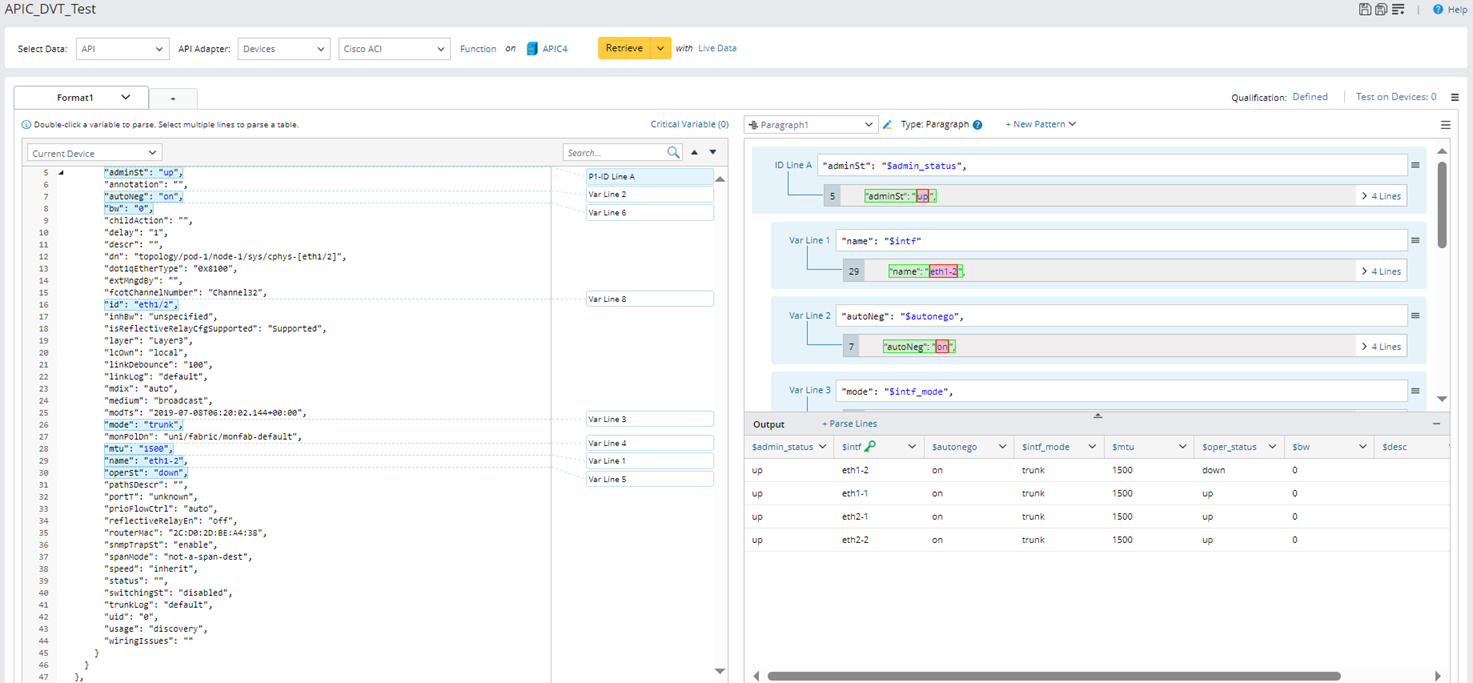Collapse the JSON tree at line 5
Screen dimensions: 1473x683
(x=61, y=173)
